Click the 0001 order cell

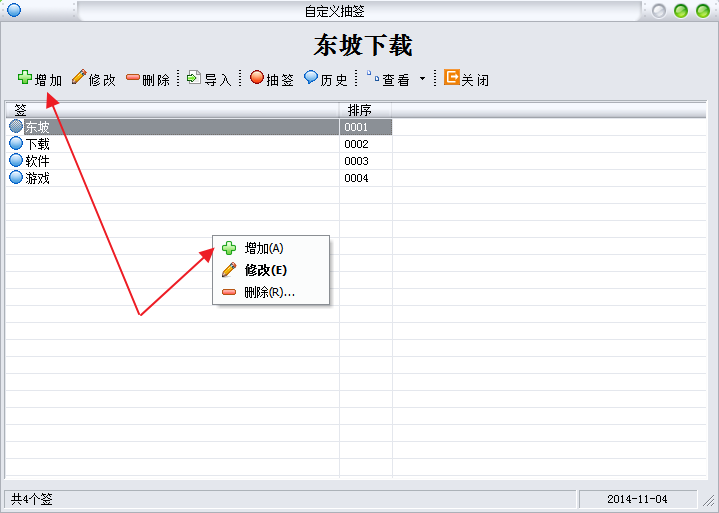pyautogui.click(x=366, y=127)
